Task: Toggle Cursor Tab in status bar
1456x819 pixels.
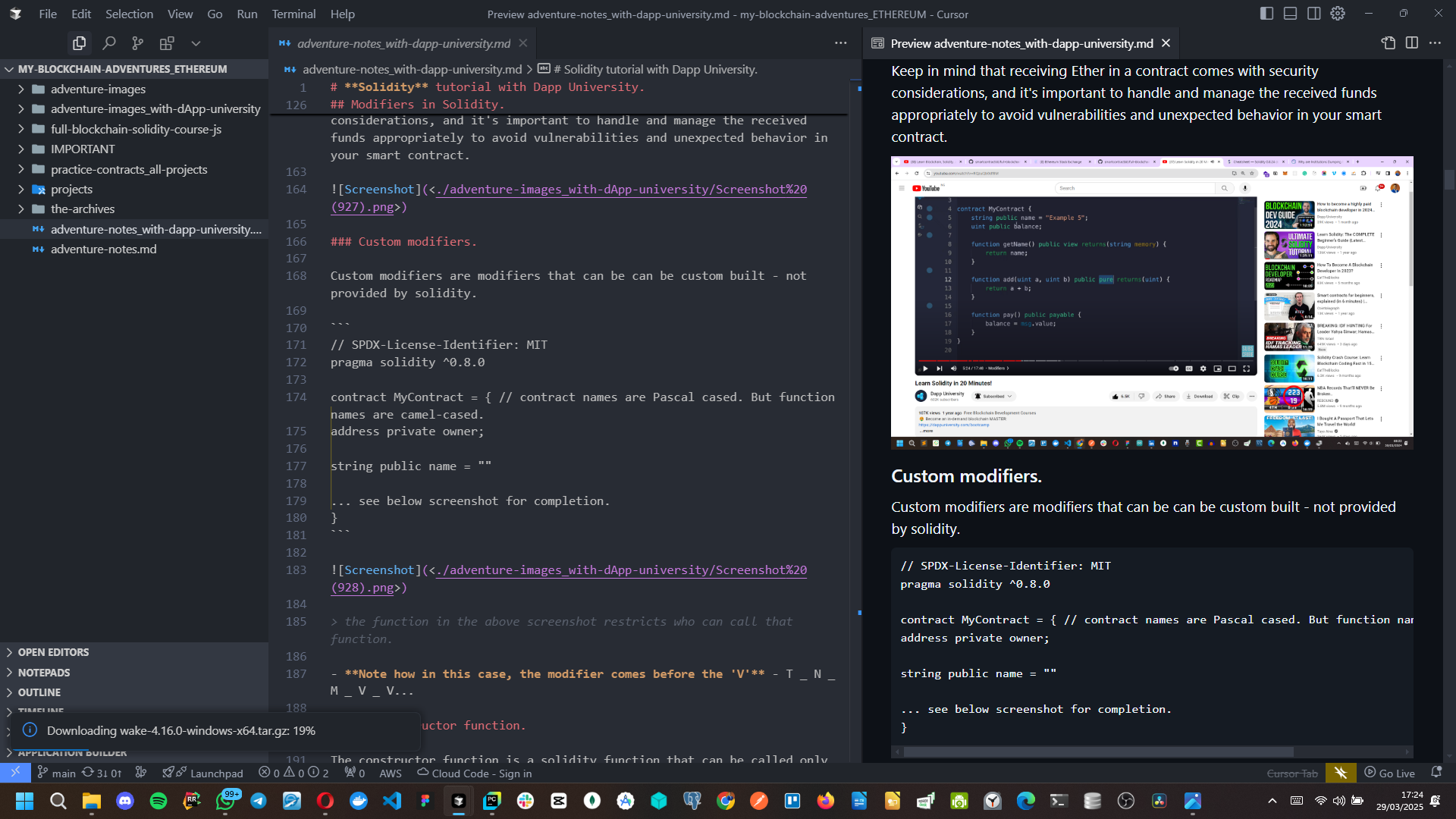Action: point(1292,773)
